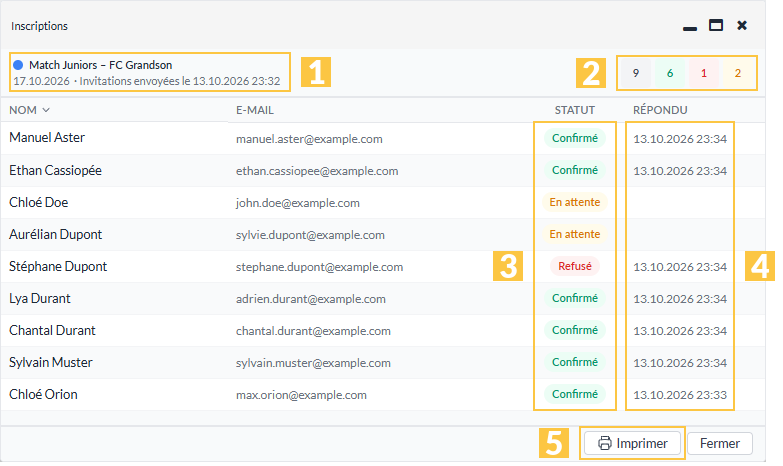Close dialog with the Fermer button

[720, 444]
